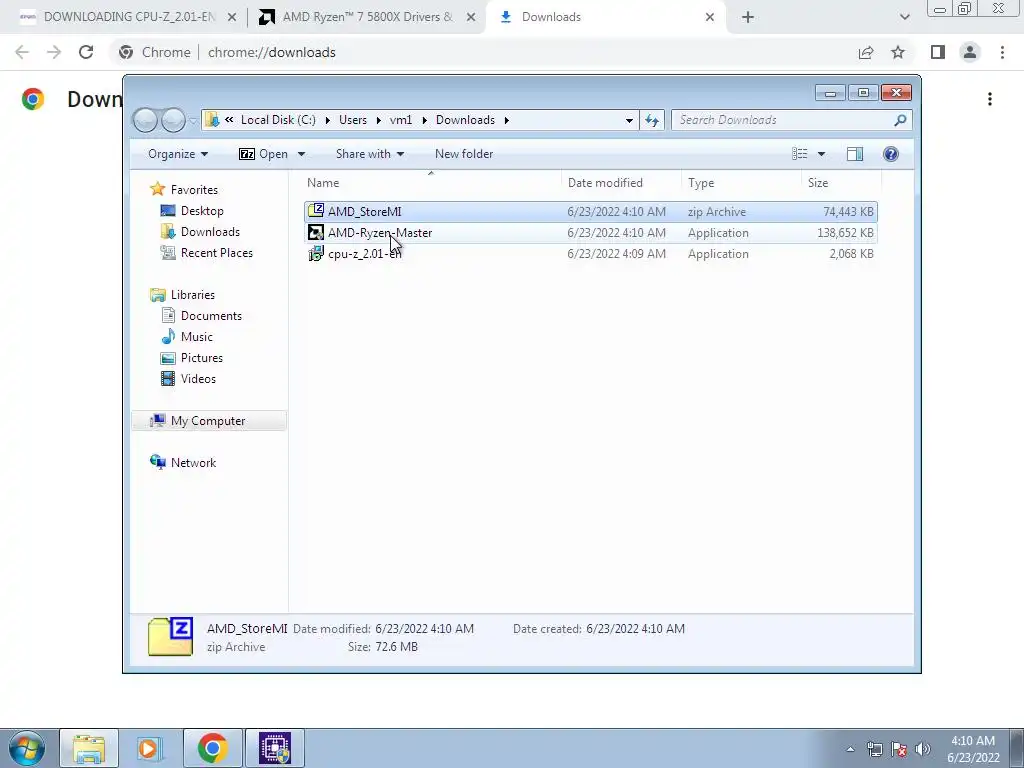
Task: Click the Explorer back button
Action: point(145,120)
